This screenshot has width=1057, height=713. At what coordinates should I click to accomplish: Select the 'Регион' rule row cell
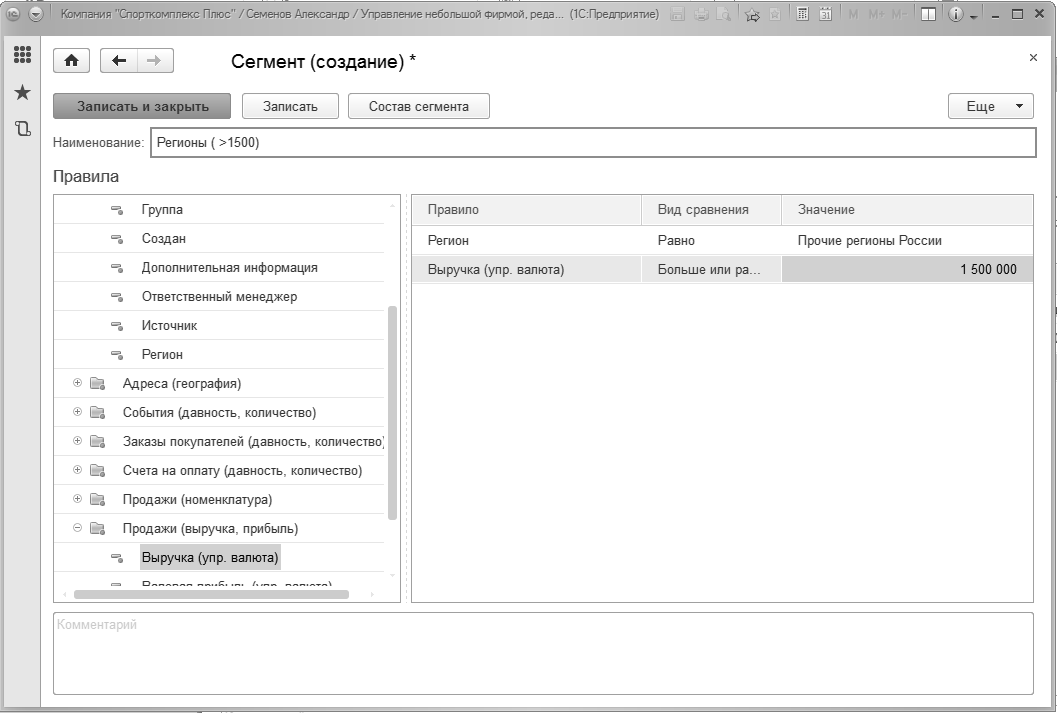coord(526,241)
